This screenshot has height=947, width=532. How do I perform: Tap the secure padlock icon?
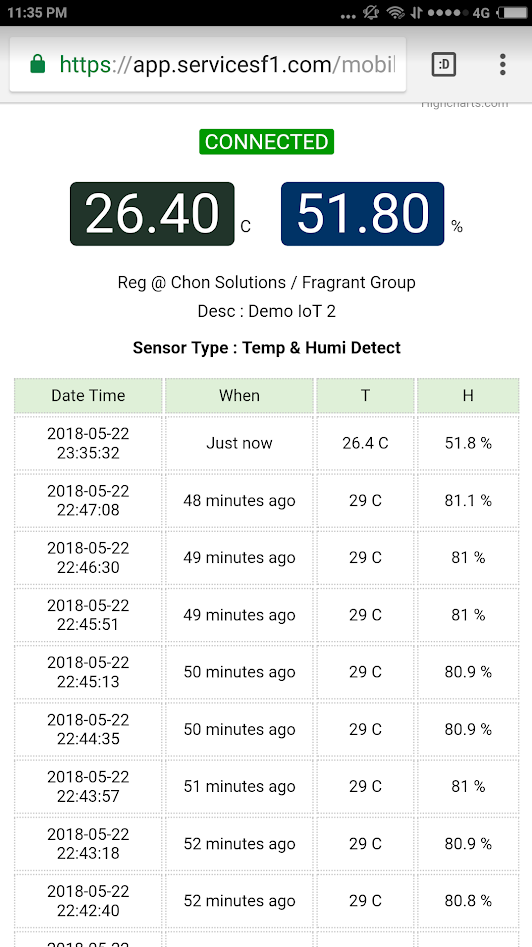click(37, 64)
